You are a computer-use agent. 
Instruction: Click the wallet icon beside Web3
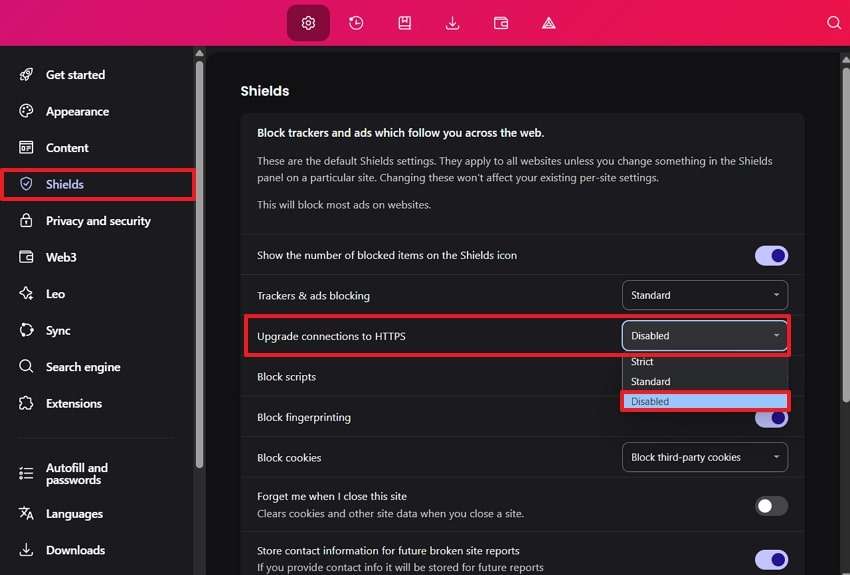click(26, 257)
